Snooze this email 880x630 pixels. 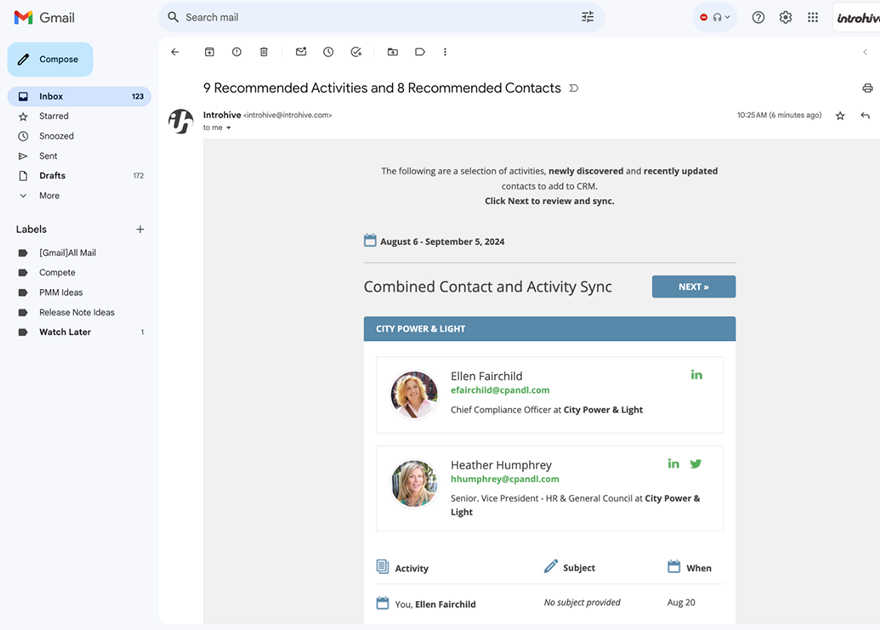pyautogui.click(x=328, y=52)
